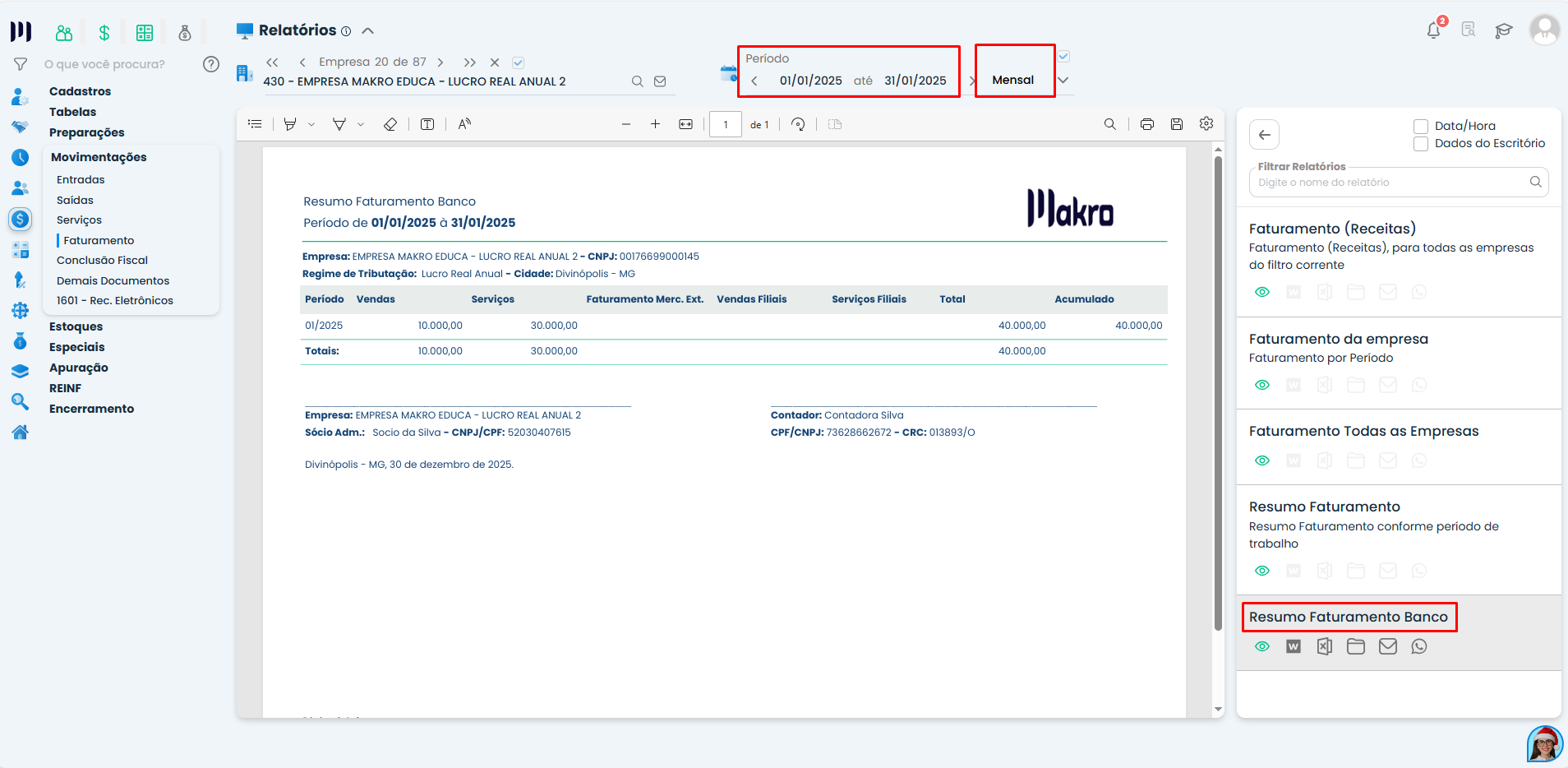The image size is (1568, 768).
Task: Go back using the reports panel arrow
Action: pyautogui.click(x=1264, y=134)
